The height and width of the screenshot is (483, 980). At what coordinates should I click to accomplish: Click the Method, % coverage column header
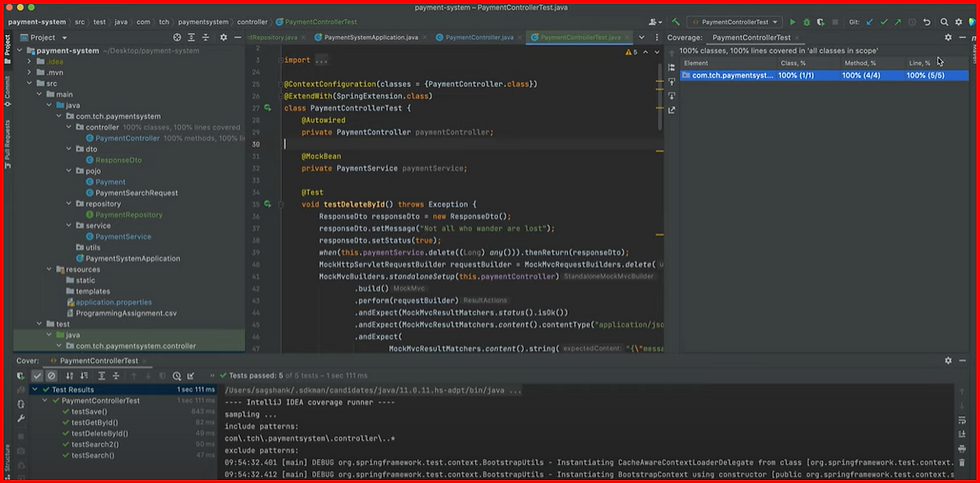tap(860, 63)
